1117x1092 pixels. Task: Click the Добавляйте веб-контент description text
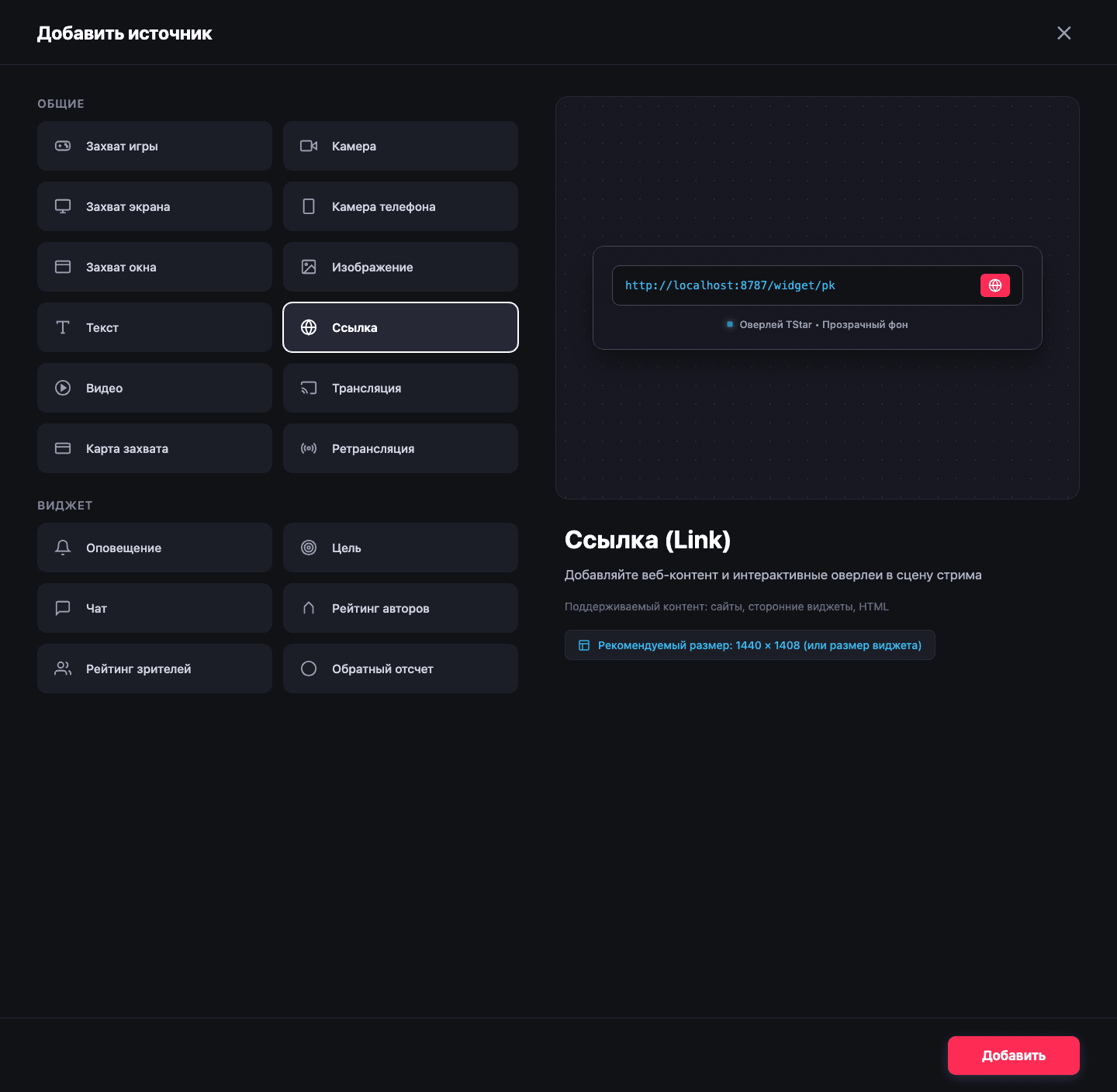[773, 575]
